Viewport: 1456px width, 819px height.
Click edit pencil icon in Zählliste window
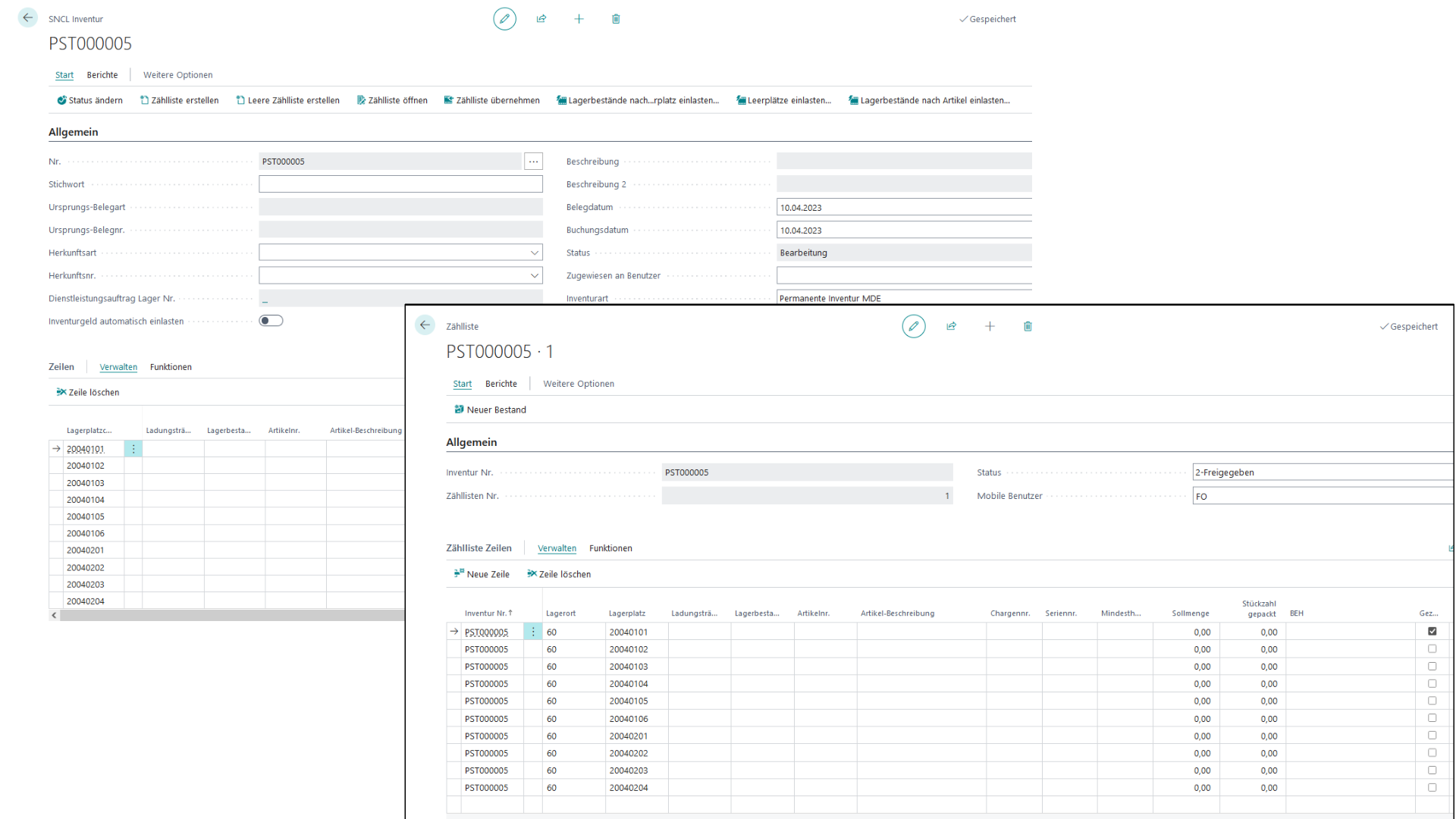[x=913, y=326]
